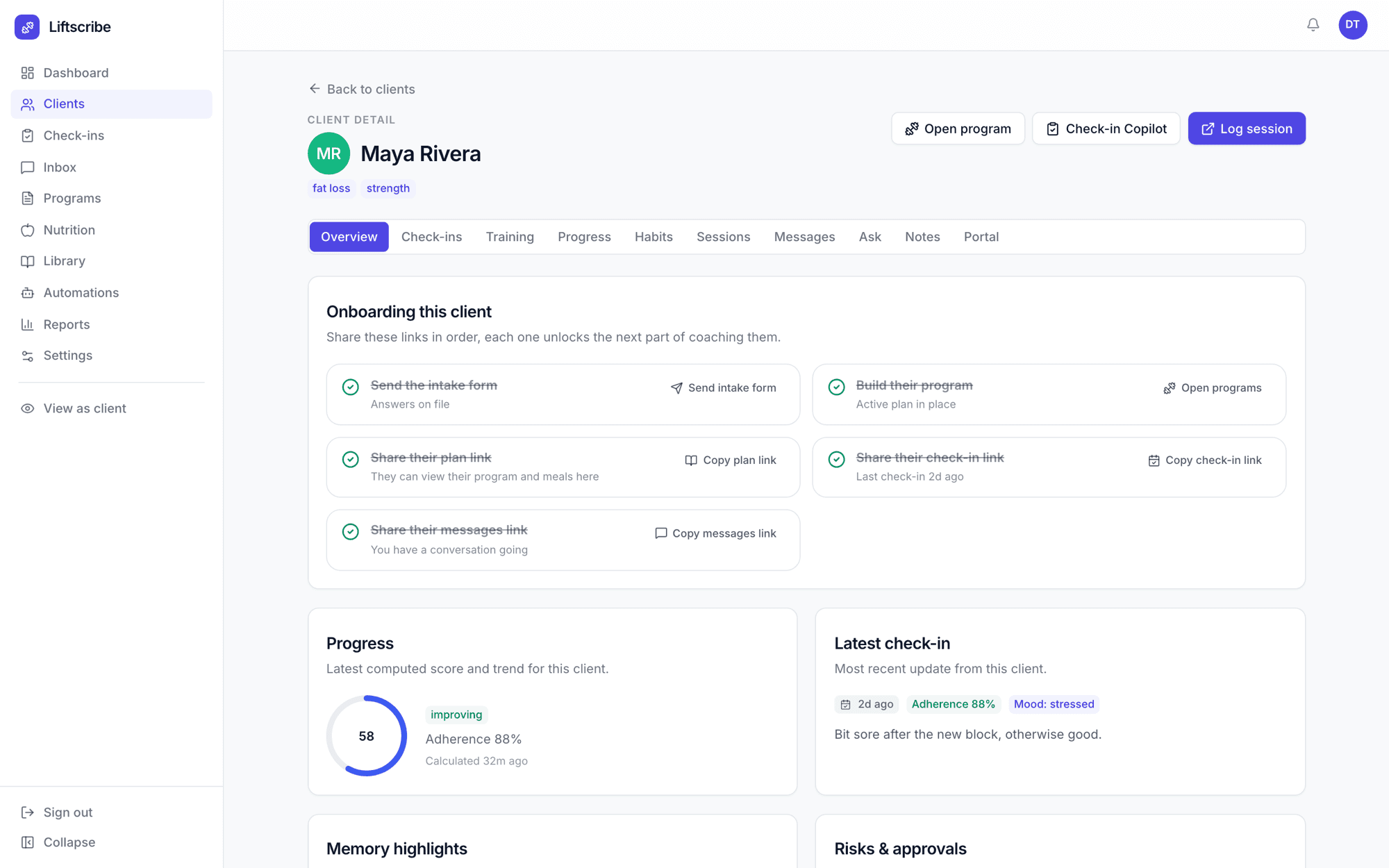Click the progress score ring showing 58

point(367,736)
